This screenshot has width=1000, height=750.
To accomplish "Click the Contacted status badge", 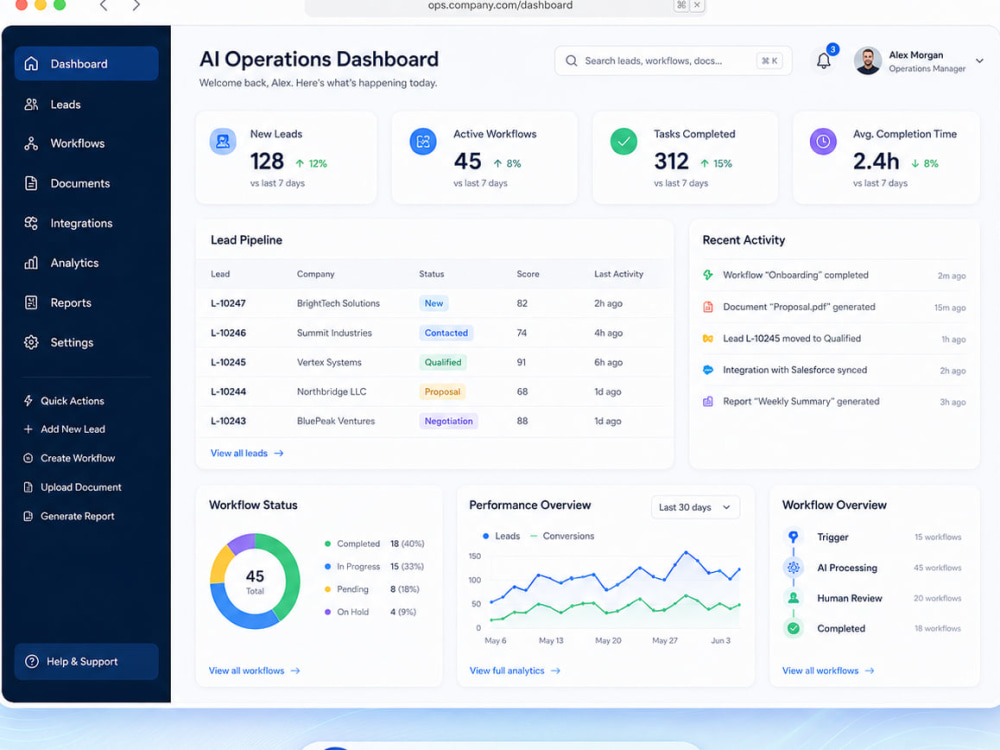I will (x=446, y=333).
